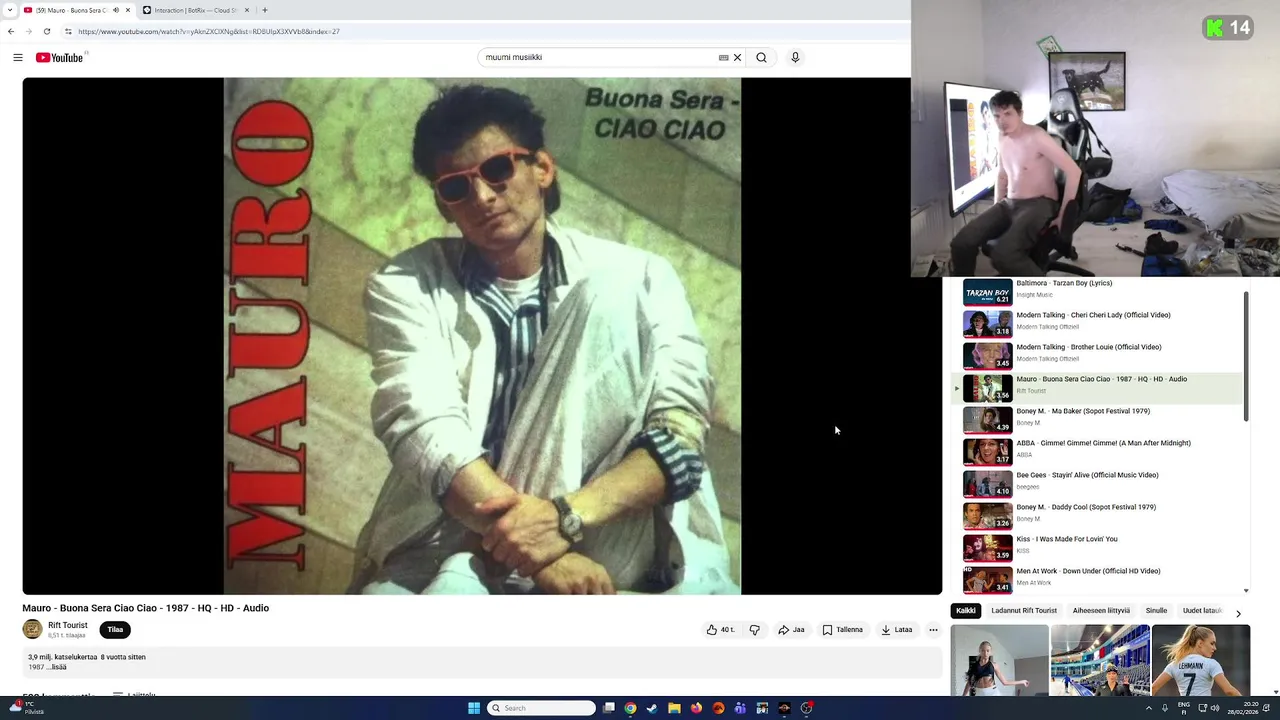Select the Uudet lataukset chip
Image resolution: width=1280 pixels, height=720 pixels.
click(x=1202, y=611)
